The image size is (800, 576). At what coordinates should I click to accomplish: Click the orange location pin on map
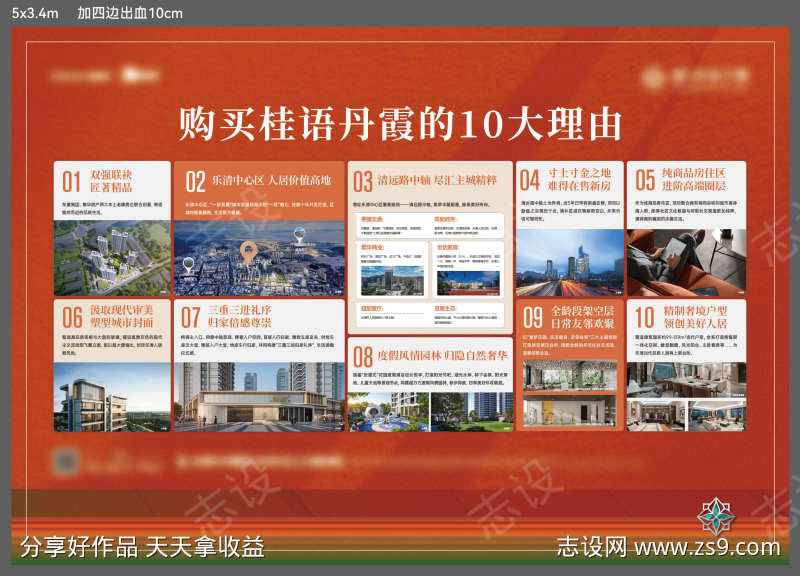[x=248, y=251]
